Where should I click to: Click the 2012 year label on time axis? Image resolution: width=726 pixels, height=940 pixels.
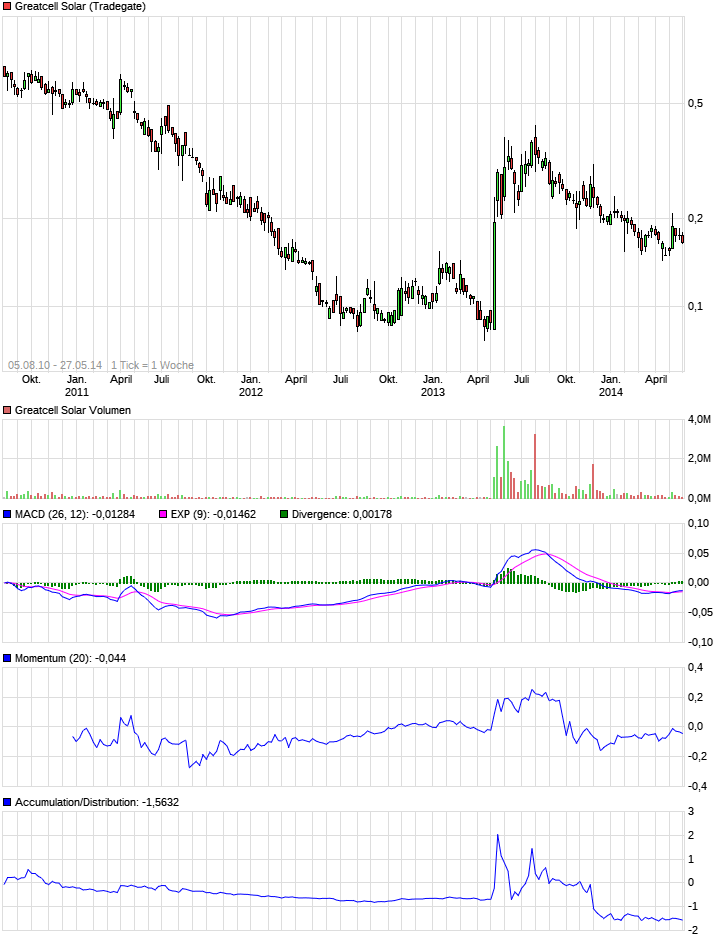251,392
